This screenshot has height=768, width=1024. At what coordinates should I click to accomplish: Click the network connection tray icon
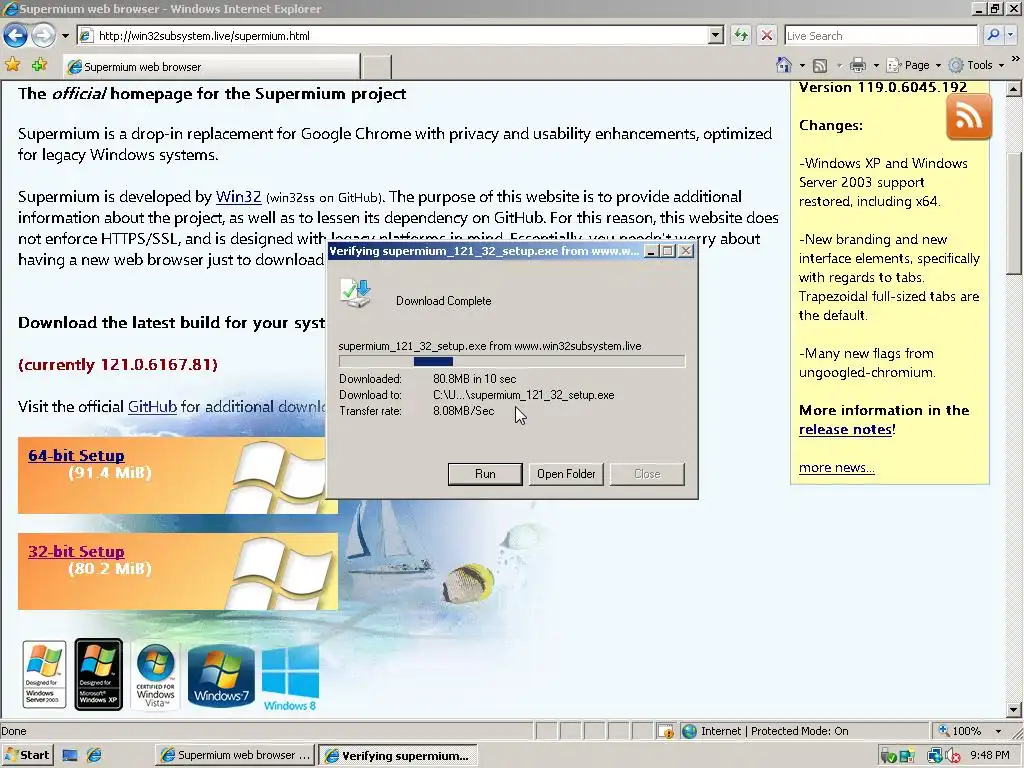[x=935, y=756]
